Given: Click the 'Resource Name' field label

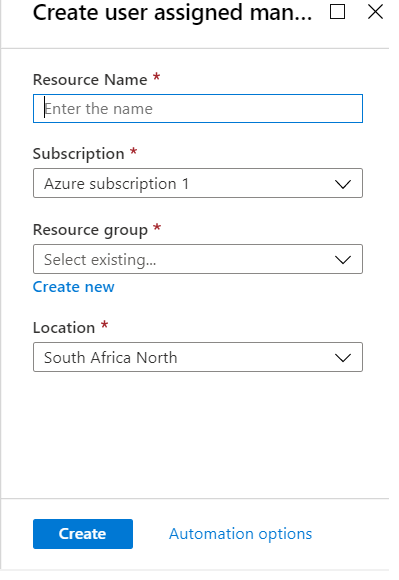Looking at the screenshot, I should tap(90, 80).
